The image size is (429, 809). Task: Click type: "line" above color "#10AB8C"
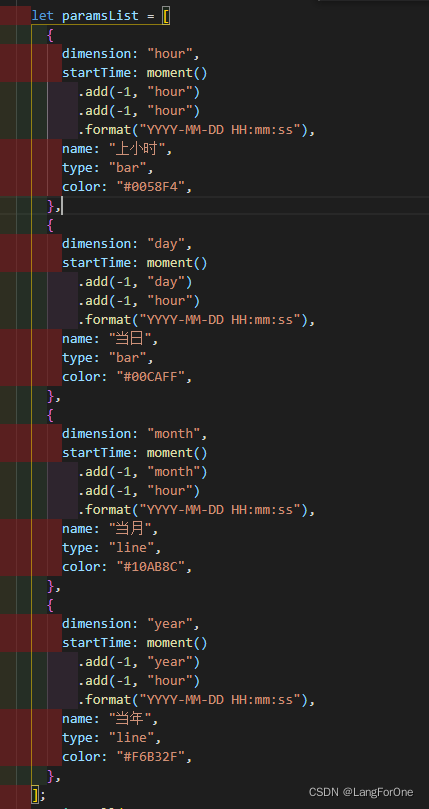coord(112,547)
